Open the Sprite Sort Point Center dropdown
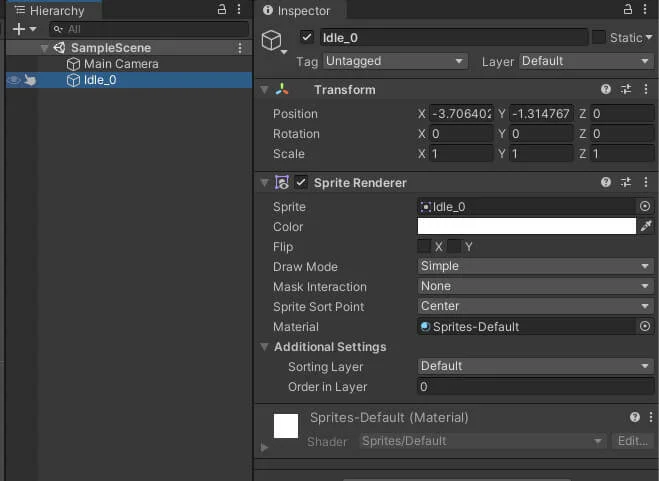The width and height of the screenshot is (659, 481). (x=535, y=306)
